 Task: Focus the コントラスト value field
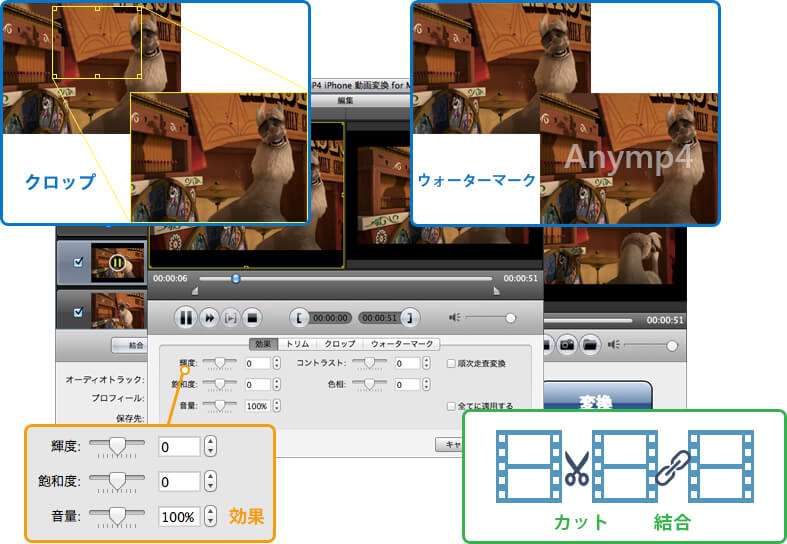click(x=407, y=363)
